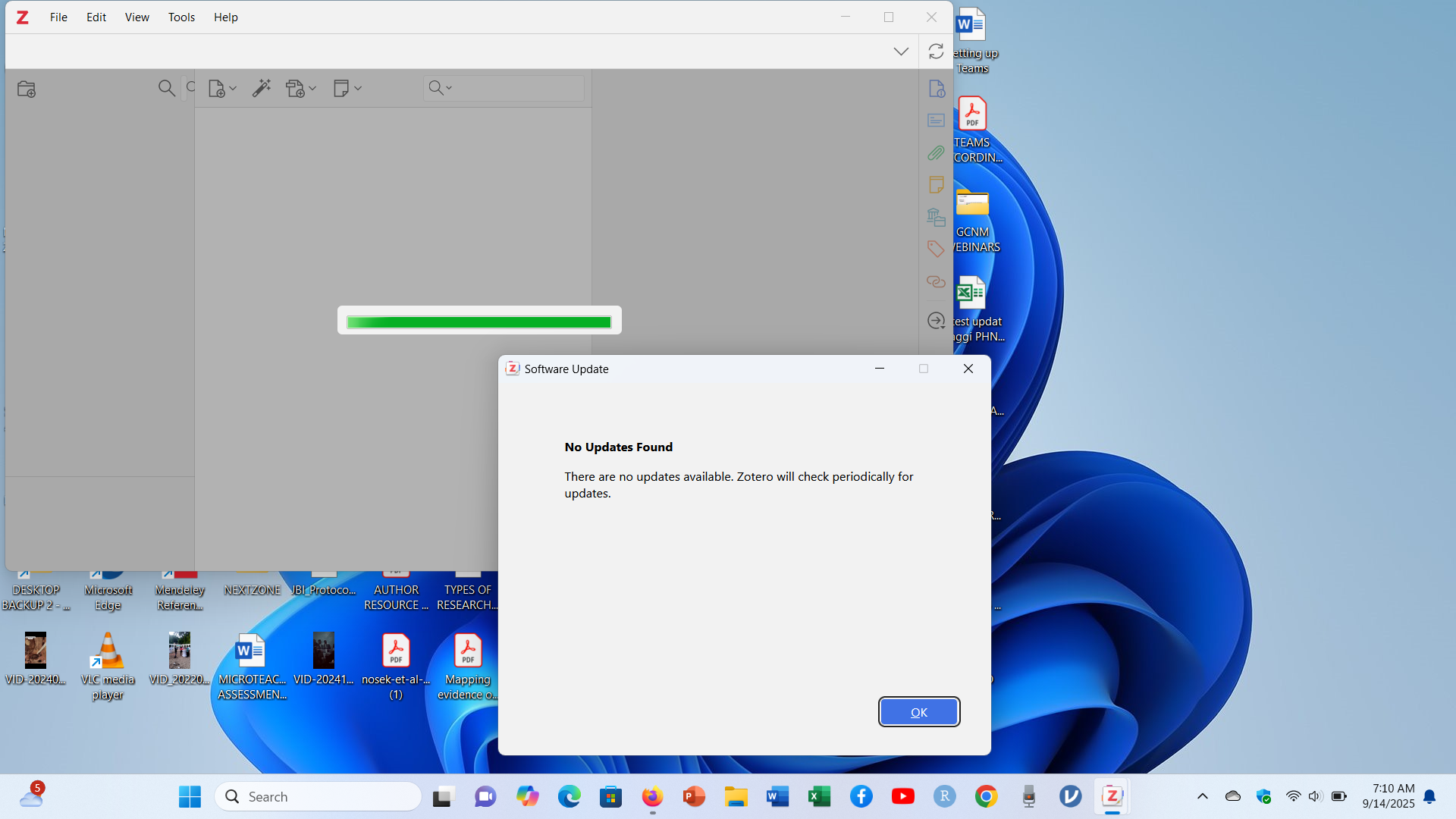Click the New Collection folder icon

27,89
